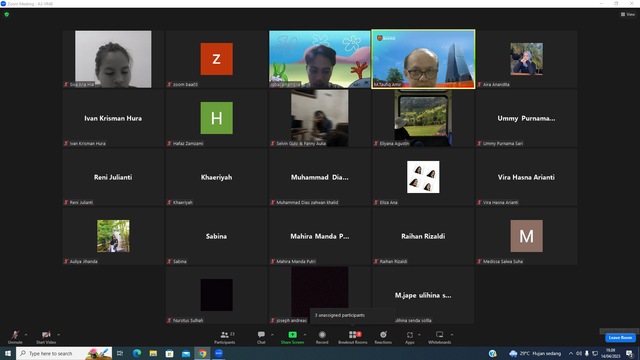Unmute the microphone
Image resolution: width=640 pixels, height=360 pixels.
pos(15,337)
